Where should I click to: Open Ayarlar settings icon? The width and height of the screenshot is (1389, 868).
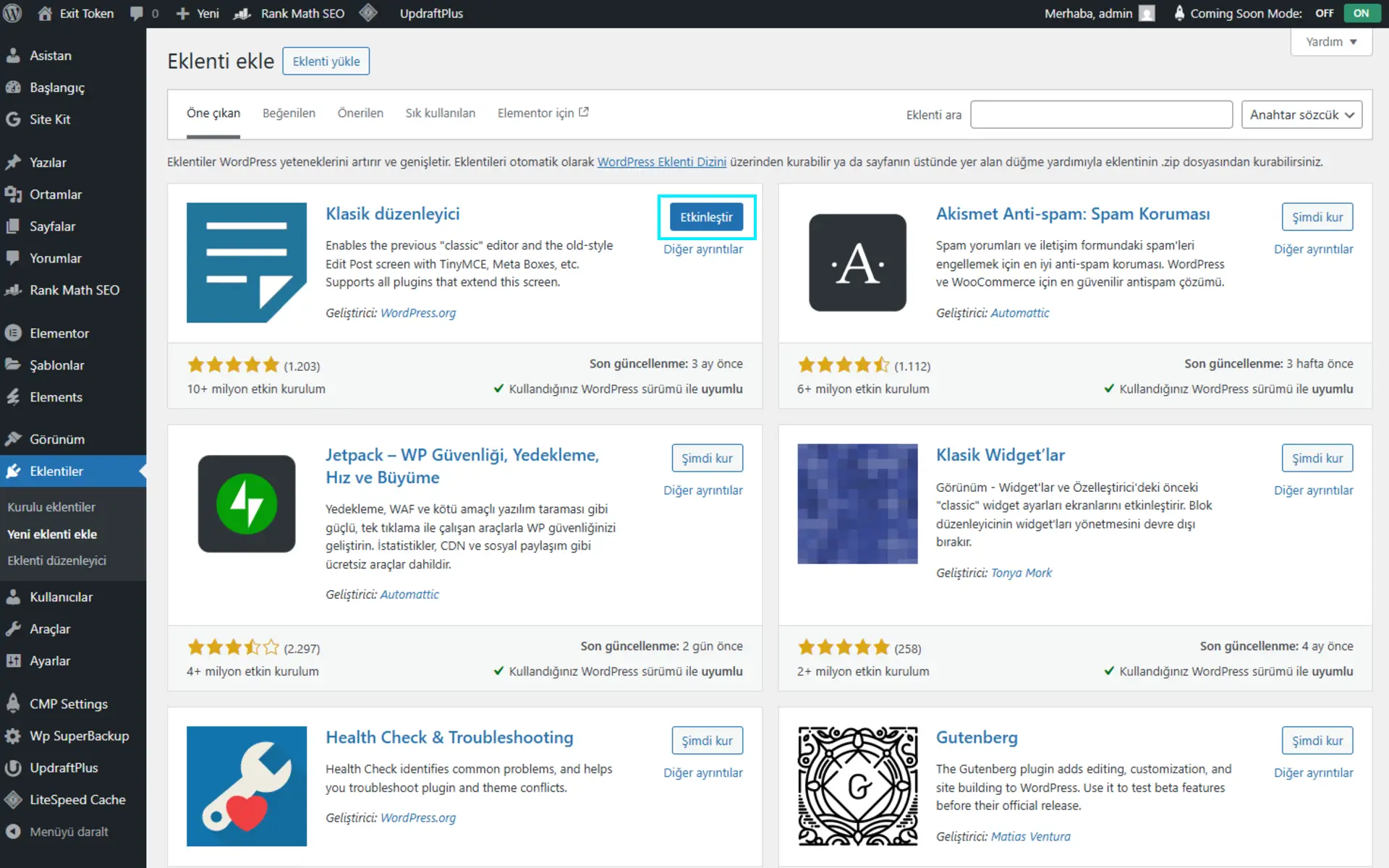[13, 660]
